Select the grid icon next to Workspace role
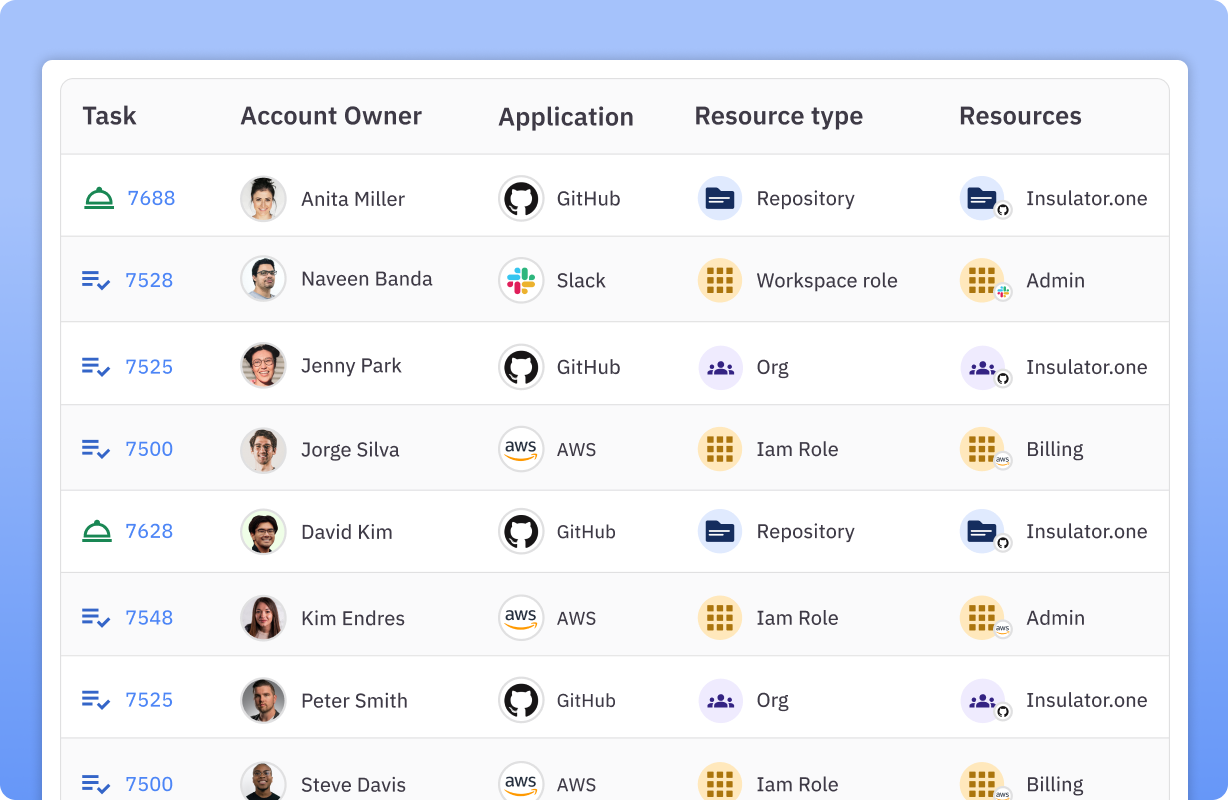Screen dimensions: 1228x800 pos(720,281)
